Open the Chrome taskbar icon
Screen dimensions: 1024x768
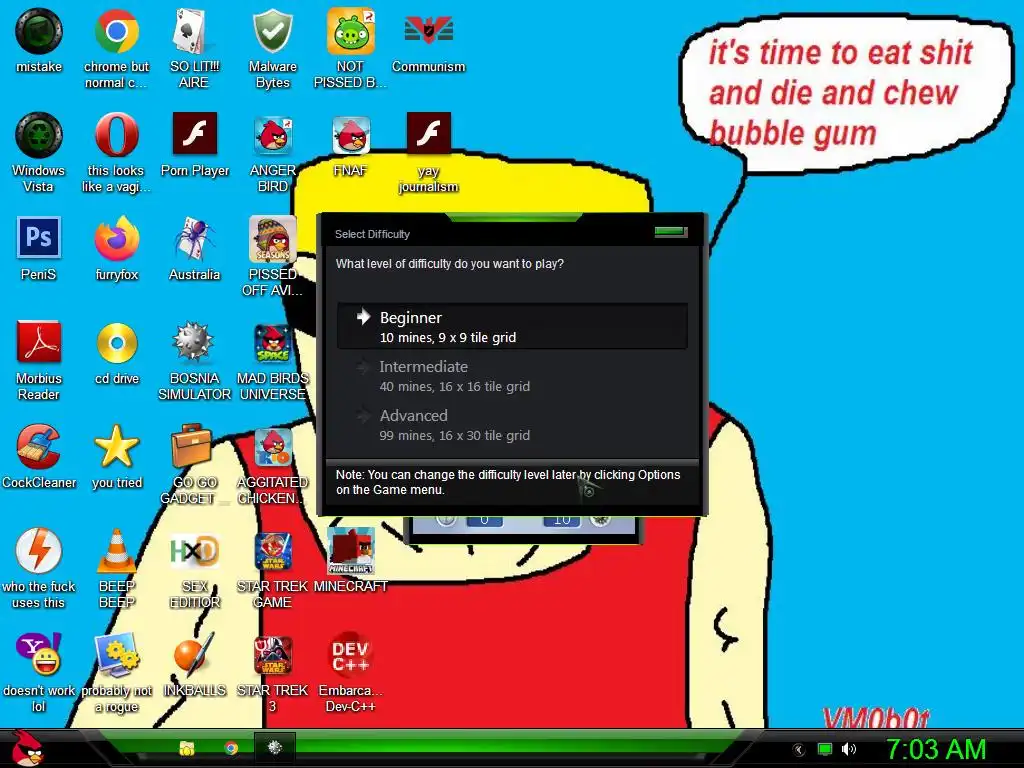point(231,748)
